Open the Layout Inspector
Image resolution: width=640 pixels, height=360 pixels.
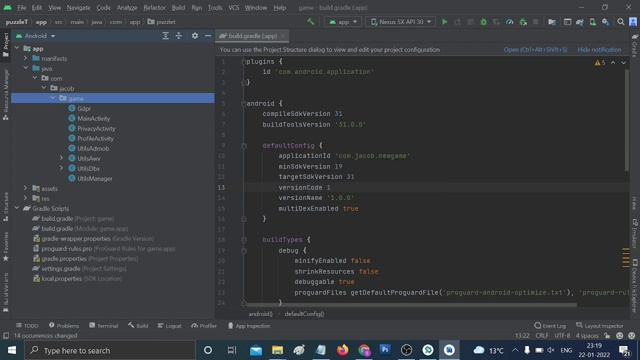click(x=600, y=326)
